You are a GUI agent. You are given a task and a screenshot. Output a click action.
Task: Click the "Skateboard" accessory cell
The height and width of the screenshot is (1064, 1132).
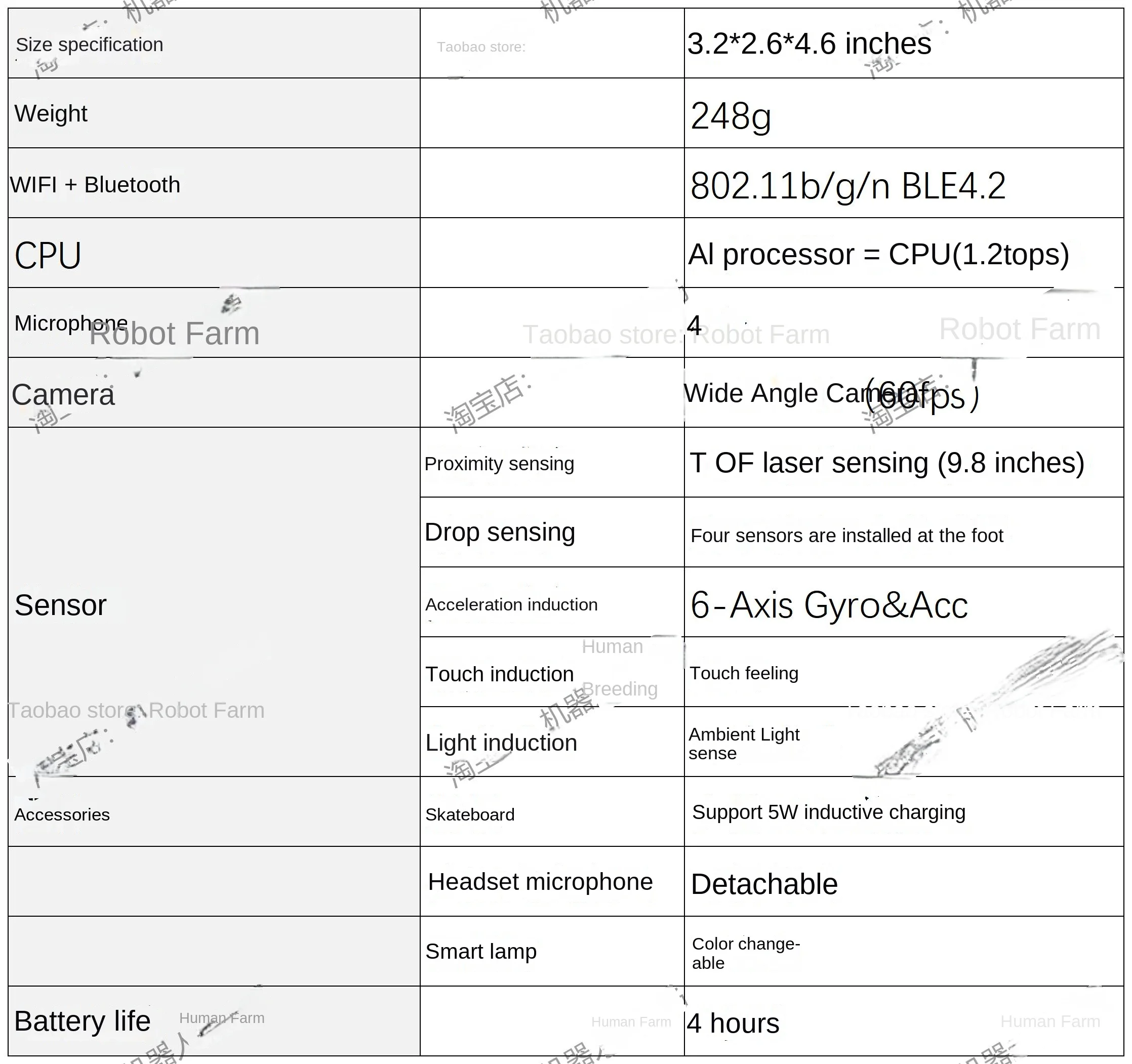[470, 814]
